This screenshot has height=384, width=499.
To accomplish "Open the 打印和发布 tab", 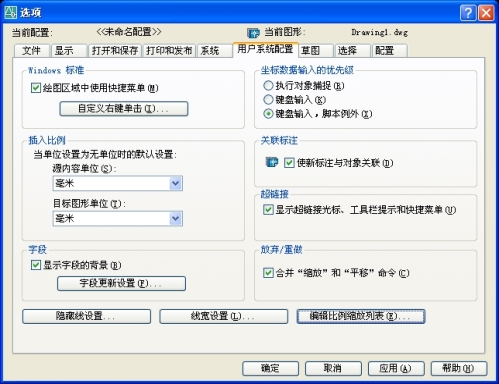I will point(169,51).
